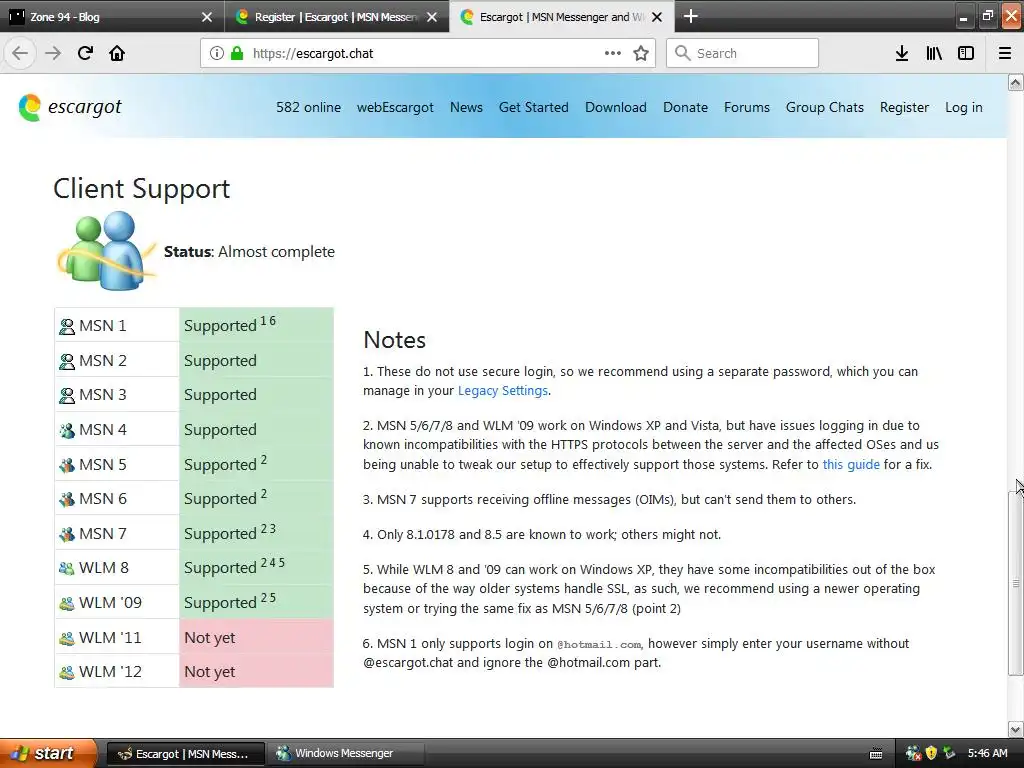Click the browser forward arrow
Viewport: 1024px width, 768px height.
pos(53,53)
